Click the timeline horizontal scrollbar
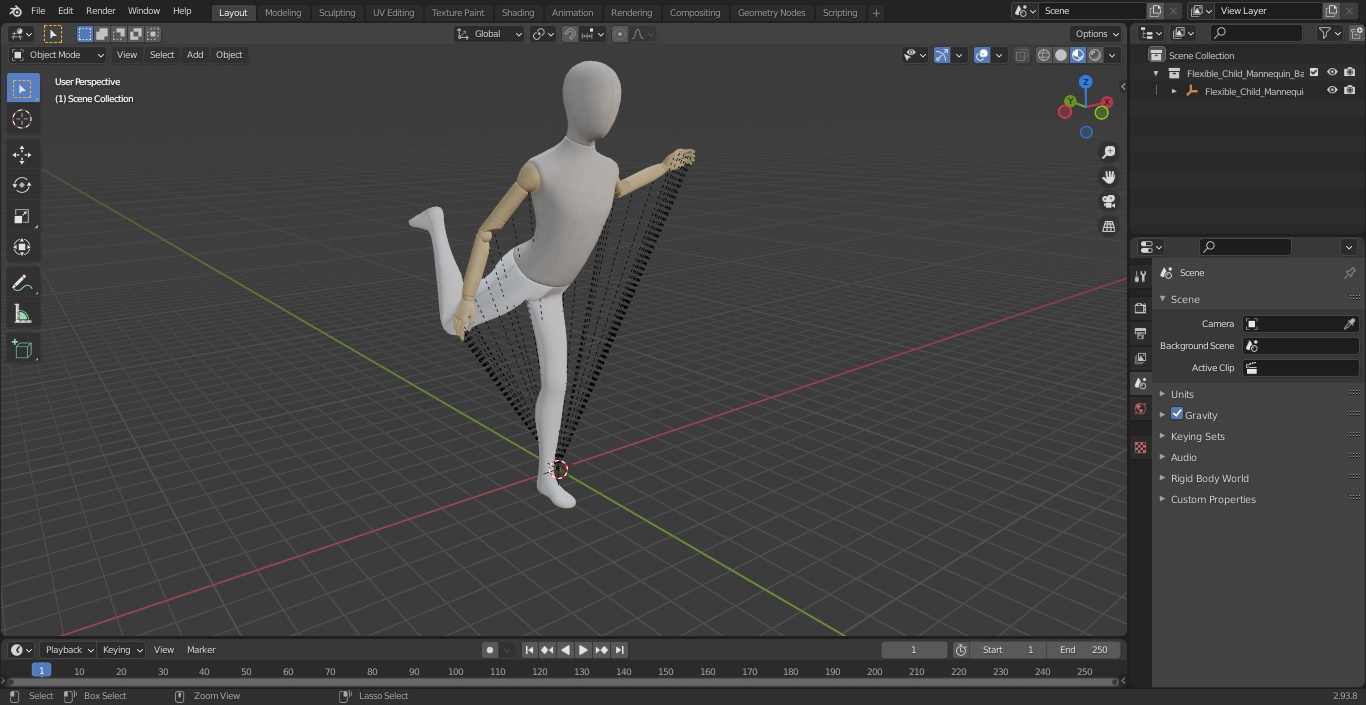 pos(562,682)
